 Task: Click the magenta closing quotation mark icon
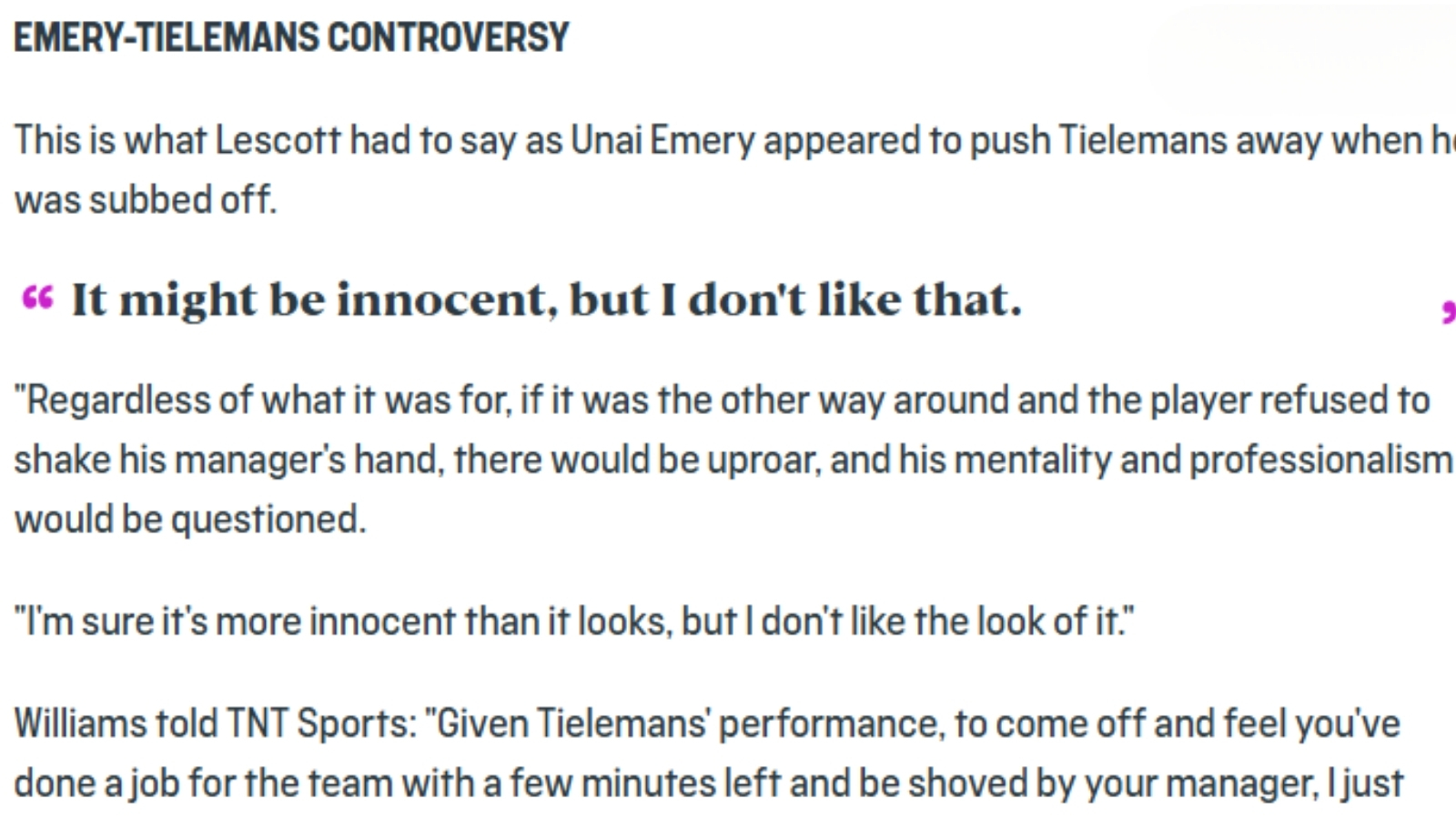tap(1448, 311)
